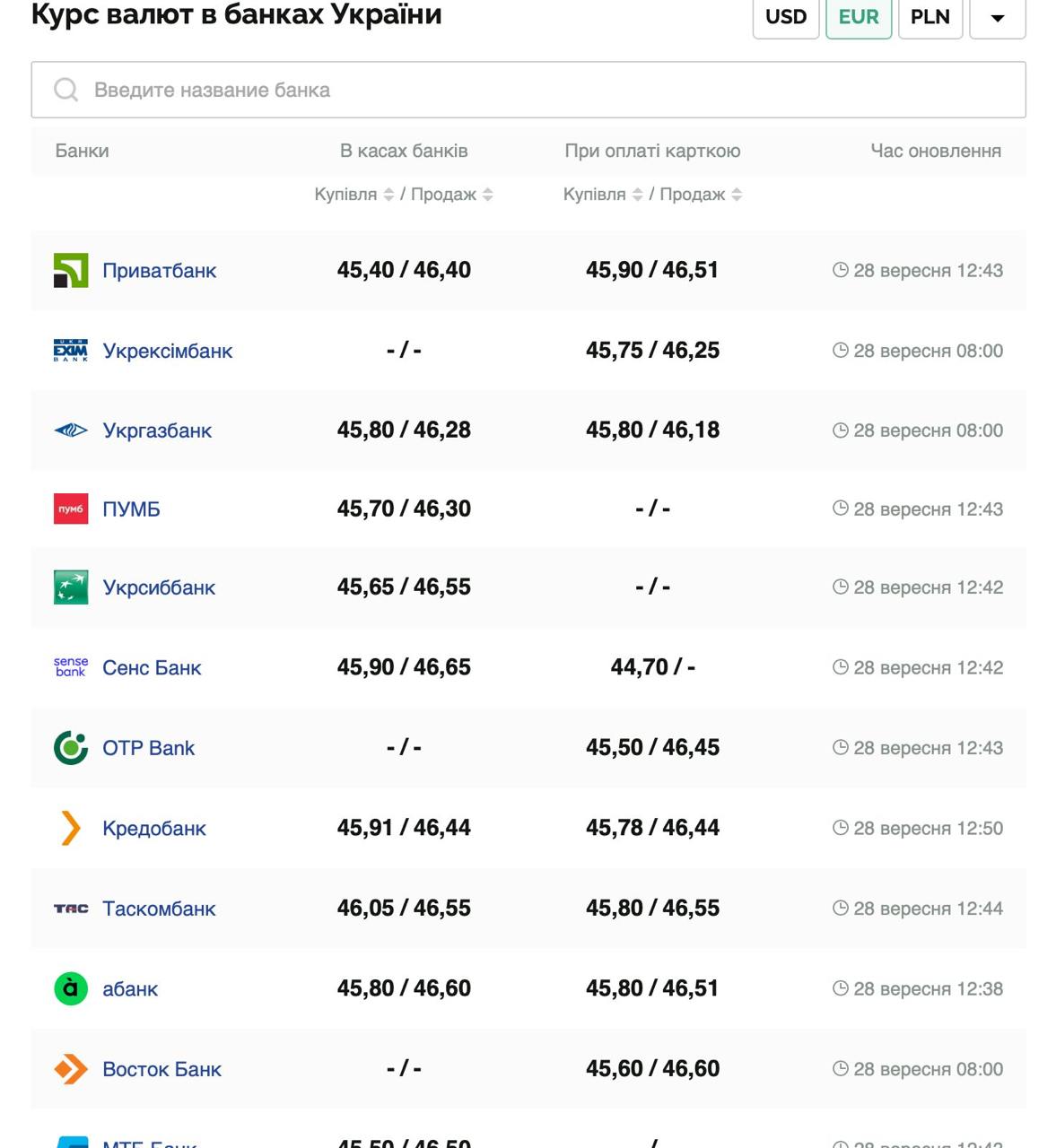Select the PLN currency tab
1056x1148 pixels.
[929, 18]
